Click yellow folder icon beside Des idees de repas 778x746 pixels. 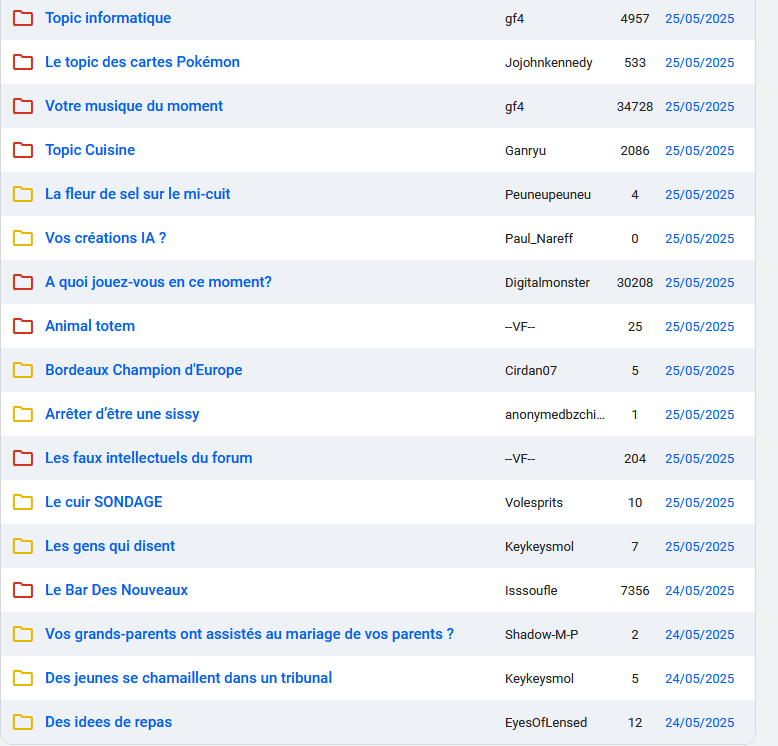[x=23, y=722]
